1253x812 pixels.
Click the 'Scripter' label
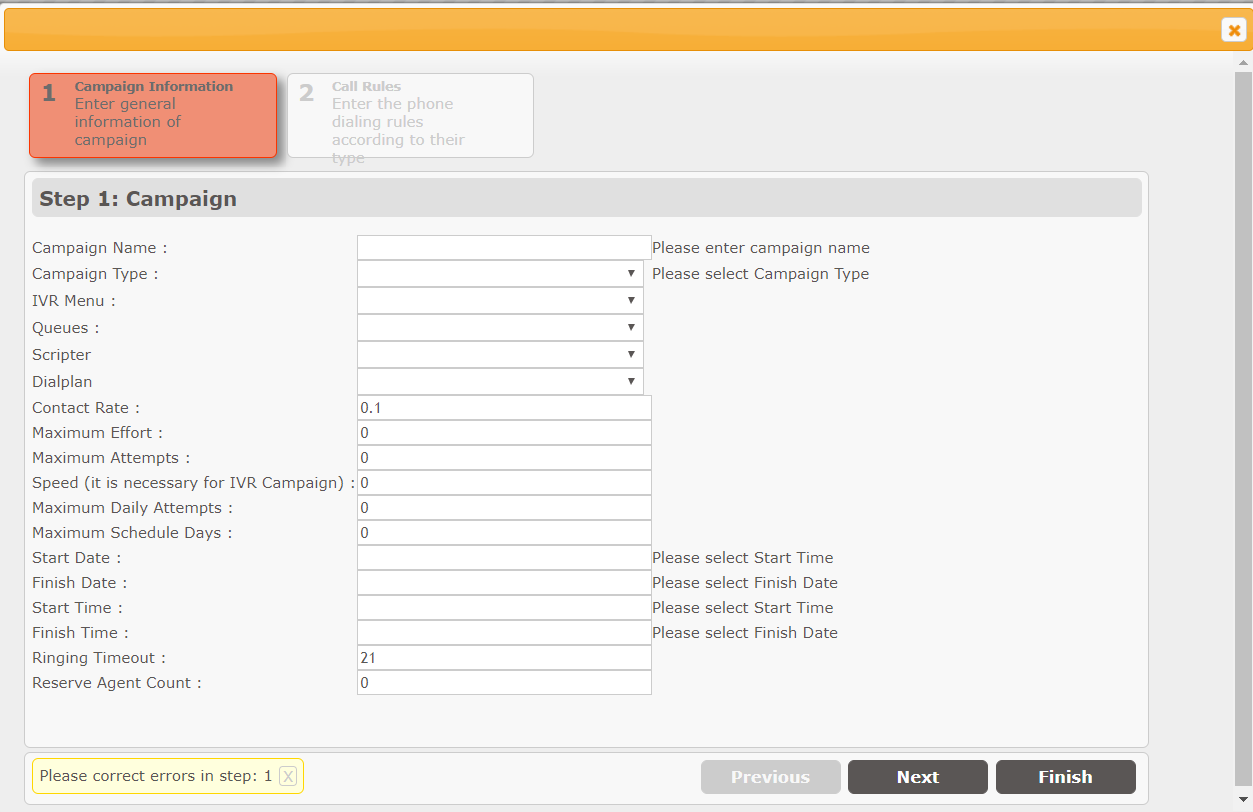click(62, 355)
